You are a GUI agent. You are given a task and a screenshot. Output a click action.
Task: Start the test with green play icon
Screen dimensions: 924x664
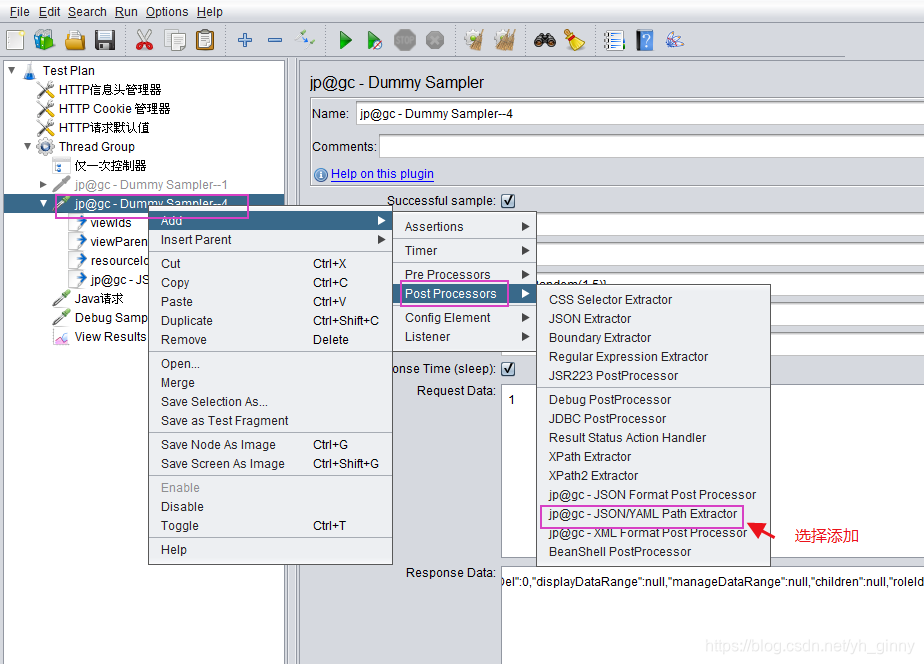345,40
